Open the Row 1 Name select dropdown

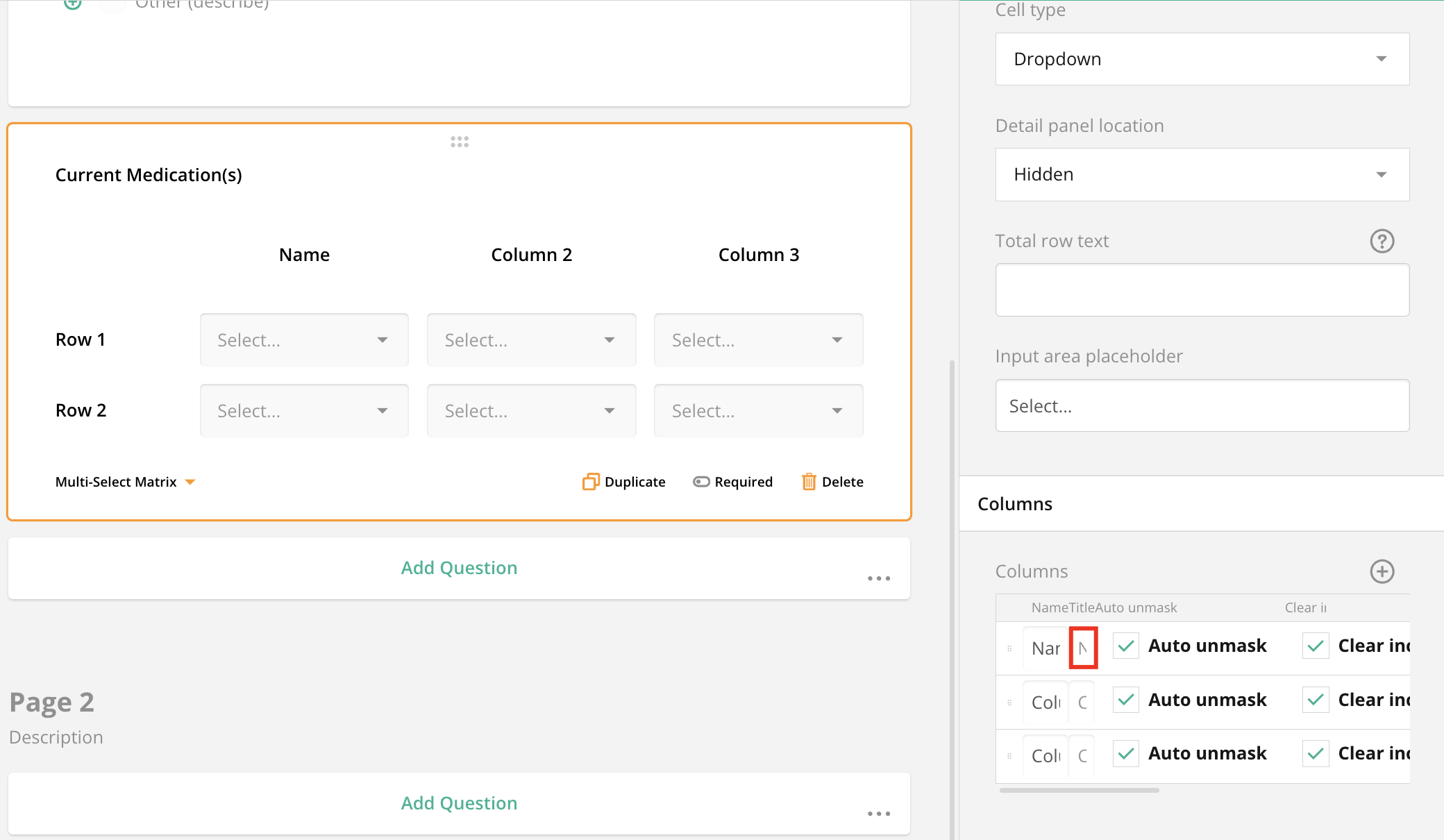pos(303,339)
